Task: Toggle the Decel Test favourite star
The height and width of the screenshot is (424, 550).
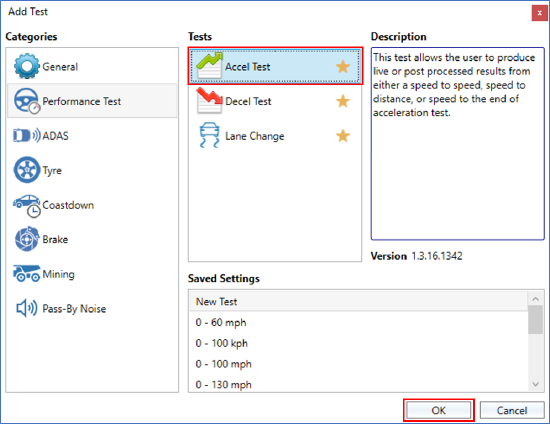Action: (343, 101)
